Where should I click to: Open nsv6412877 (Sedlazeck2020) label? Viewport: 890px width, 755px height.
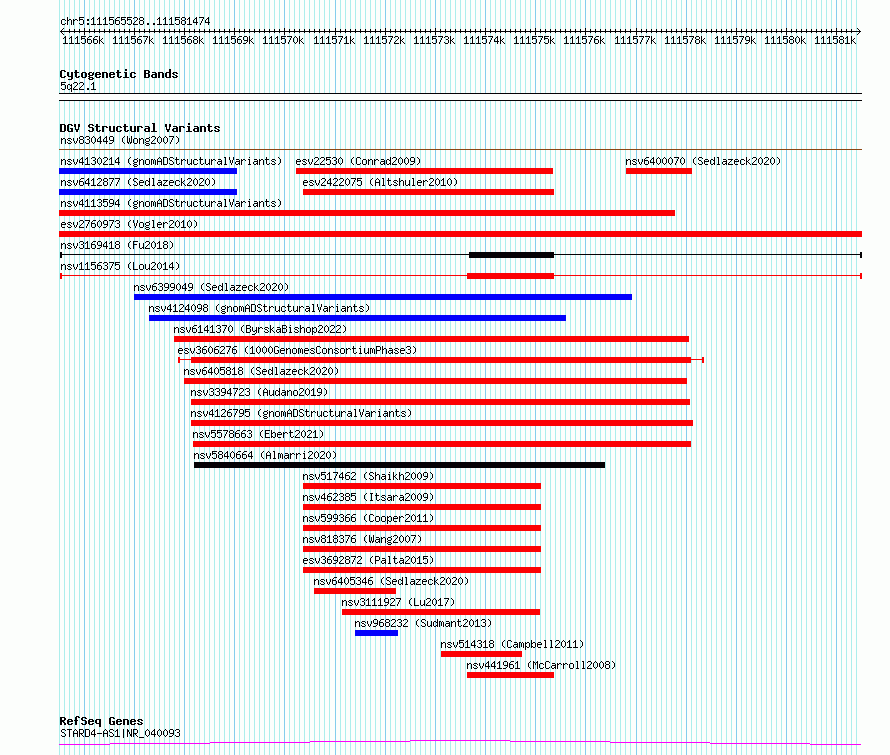138,182
